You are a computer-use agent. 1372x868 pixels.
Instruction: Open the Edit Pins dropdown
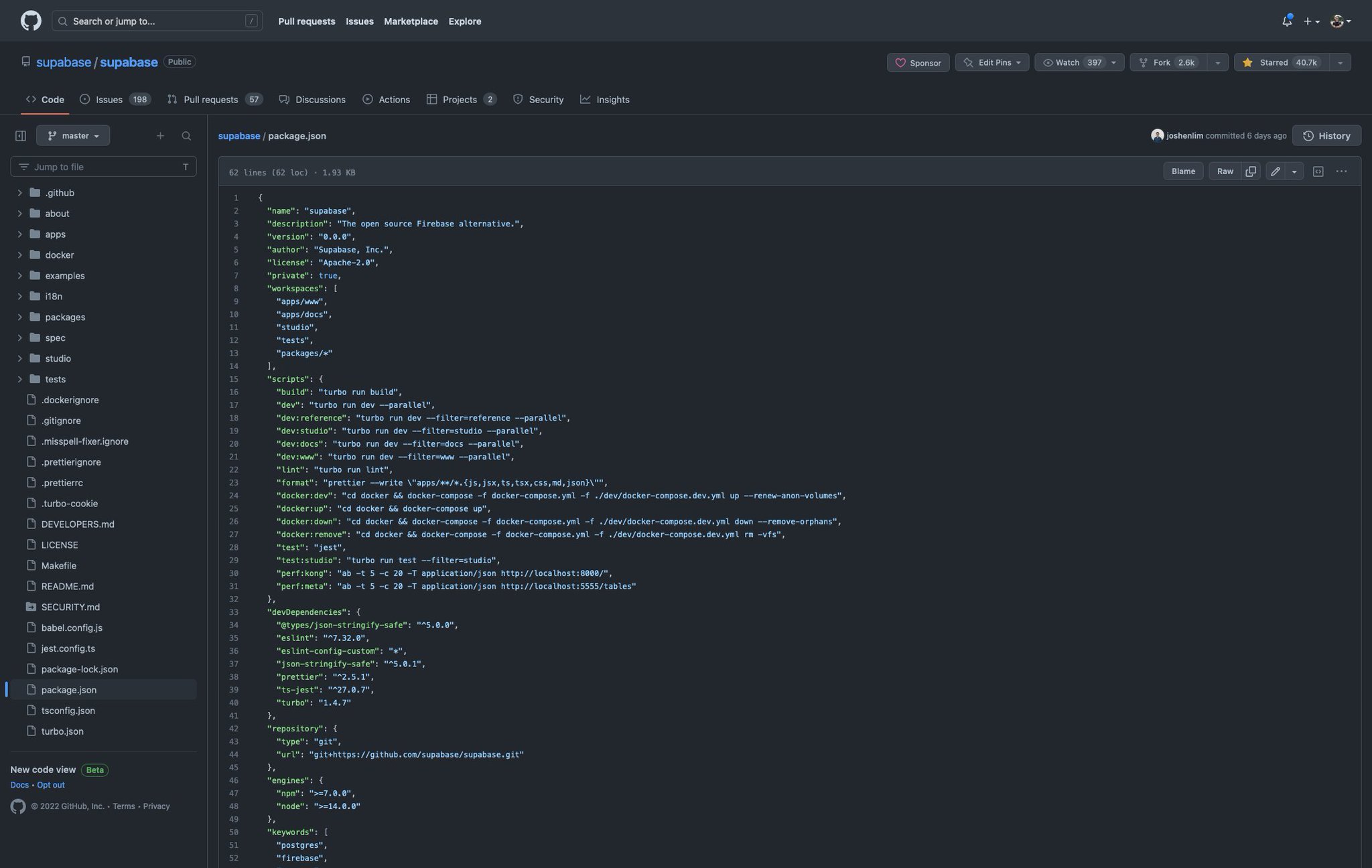coord(991,62)
